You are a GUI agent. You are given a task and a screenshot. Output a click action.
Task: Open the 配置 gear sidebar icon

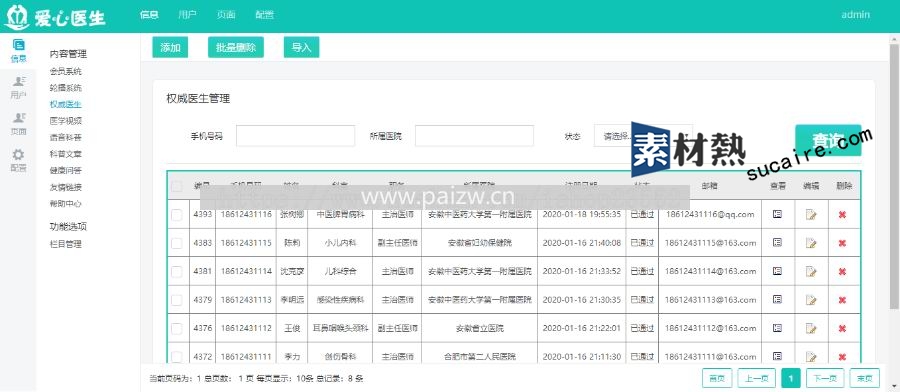[x=18, y=161]
